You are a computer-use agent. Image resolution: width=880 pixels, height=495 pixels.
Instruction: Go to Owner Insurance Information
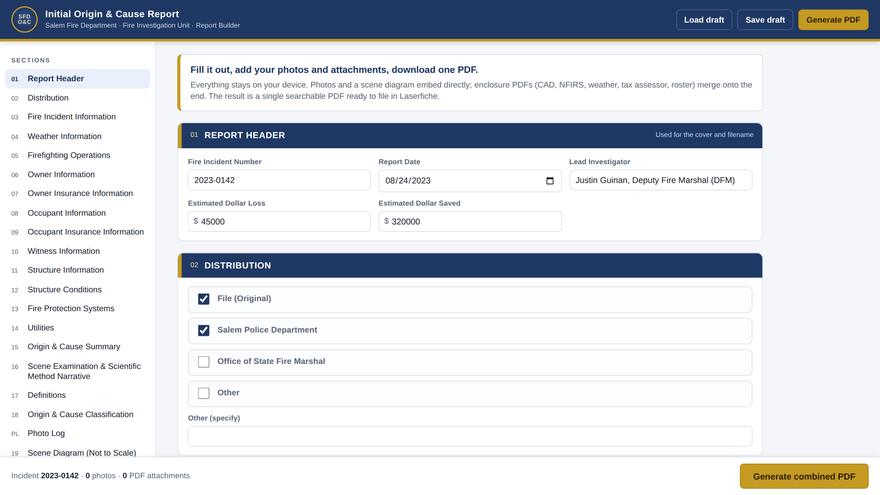(77, 194)
